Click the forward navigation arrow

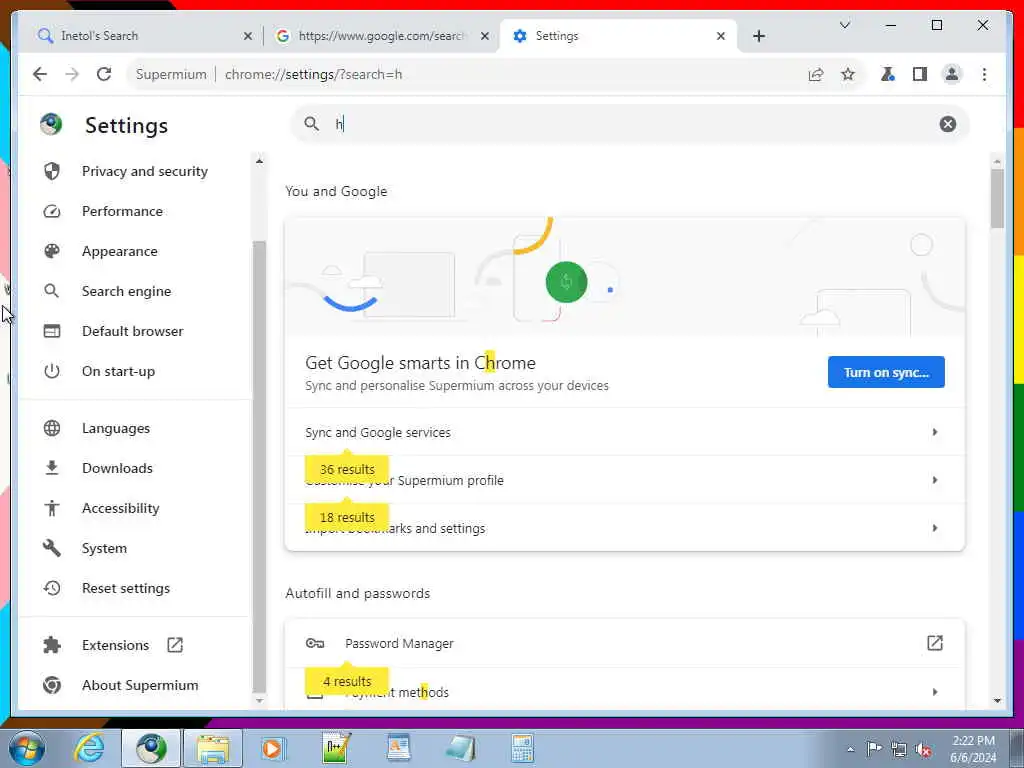(x=72, y=74)
